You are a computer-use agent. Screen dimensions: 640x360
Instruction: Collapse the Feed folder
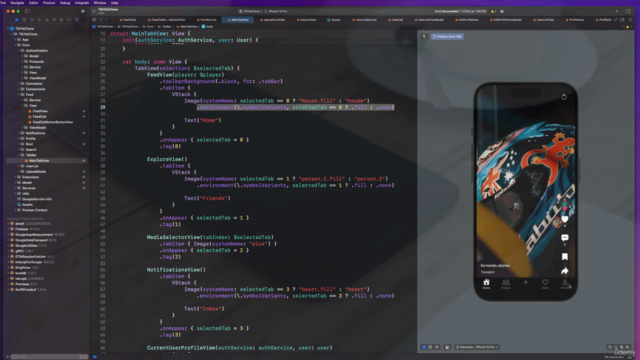click(x=19, y=95)
